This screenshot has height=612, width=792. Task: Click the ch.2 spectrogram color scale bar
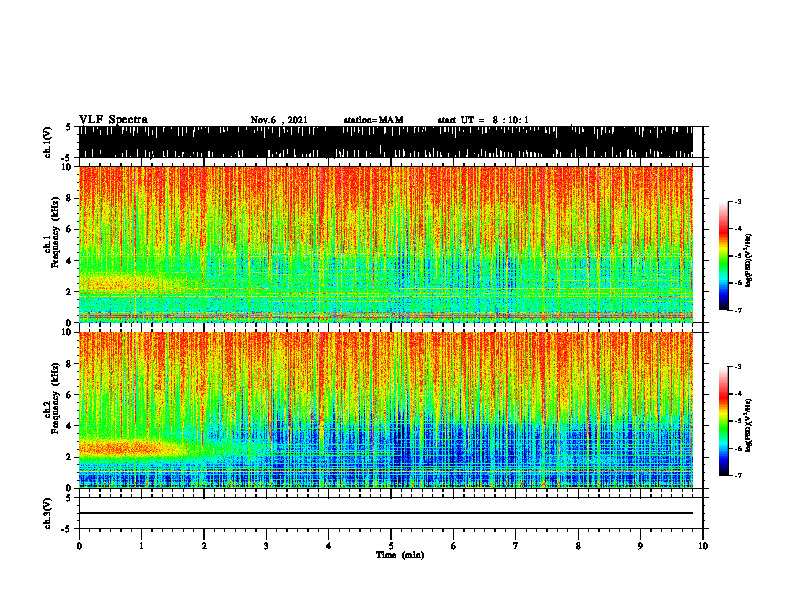[723, 421]
